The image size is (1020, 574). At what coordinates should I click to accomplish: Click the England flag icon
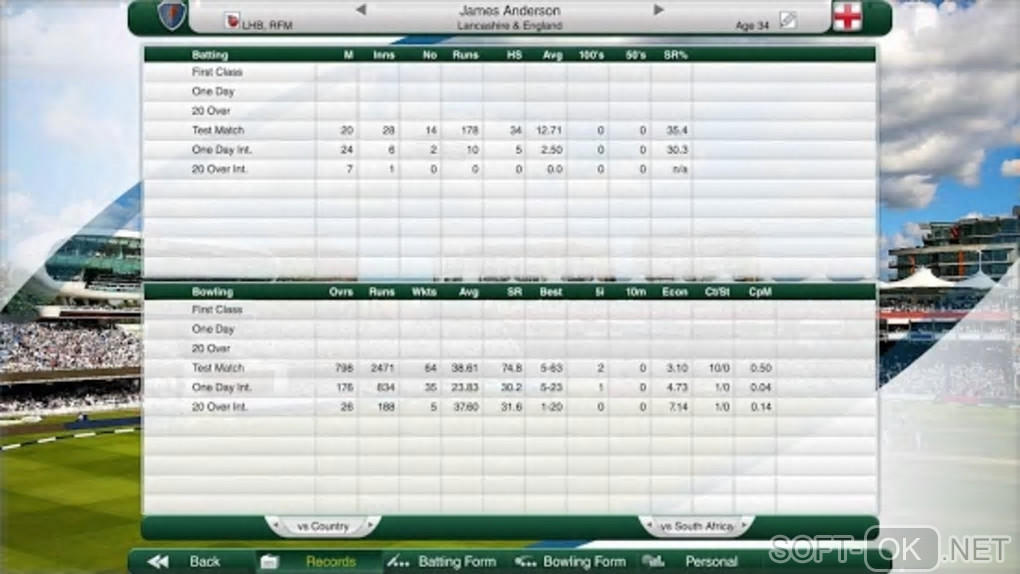click(x=847, y=17)
